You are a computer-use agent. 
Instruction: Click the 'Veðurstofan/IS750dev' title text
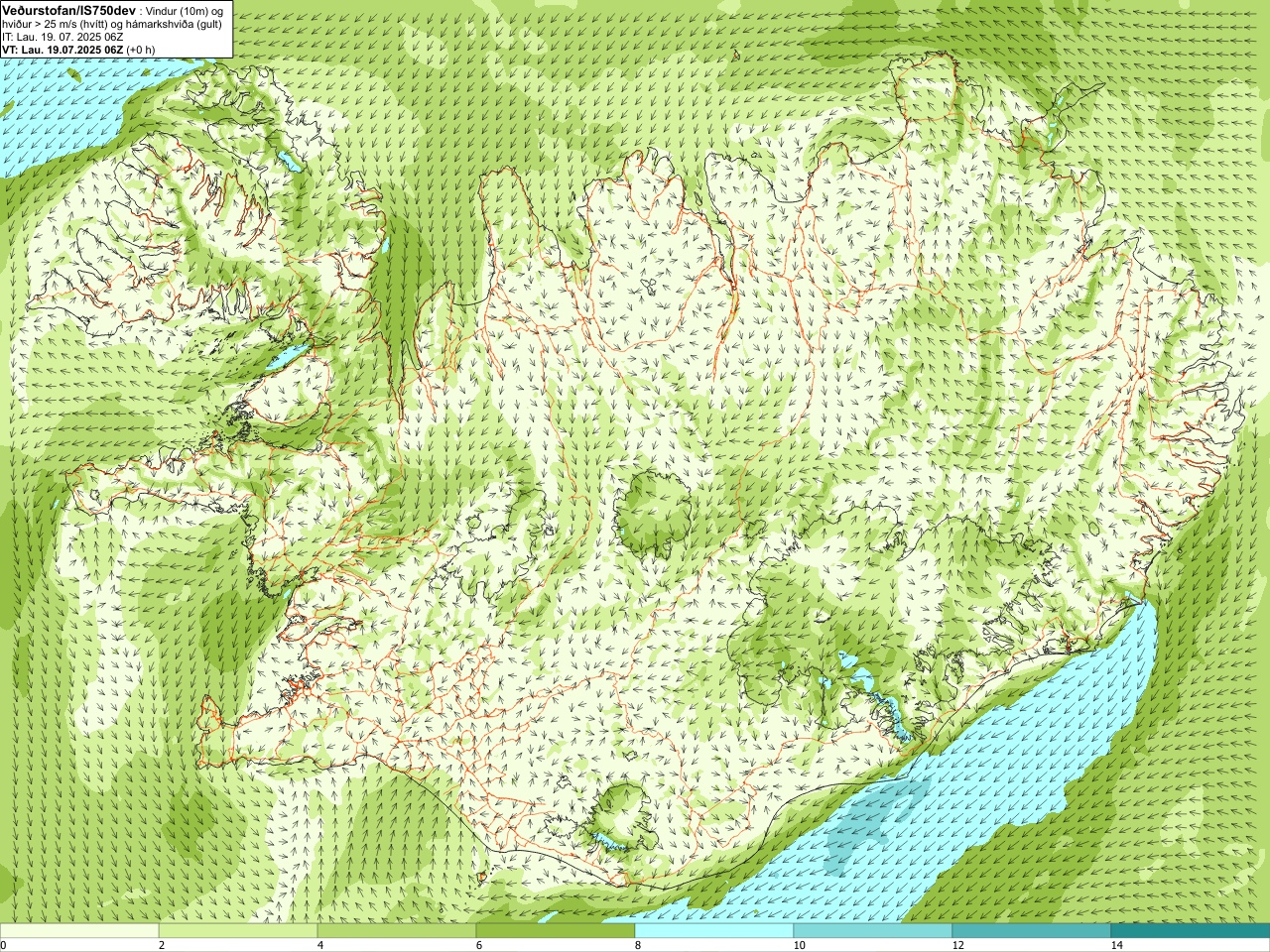(x=68, y=9)
